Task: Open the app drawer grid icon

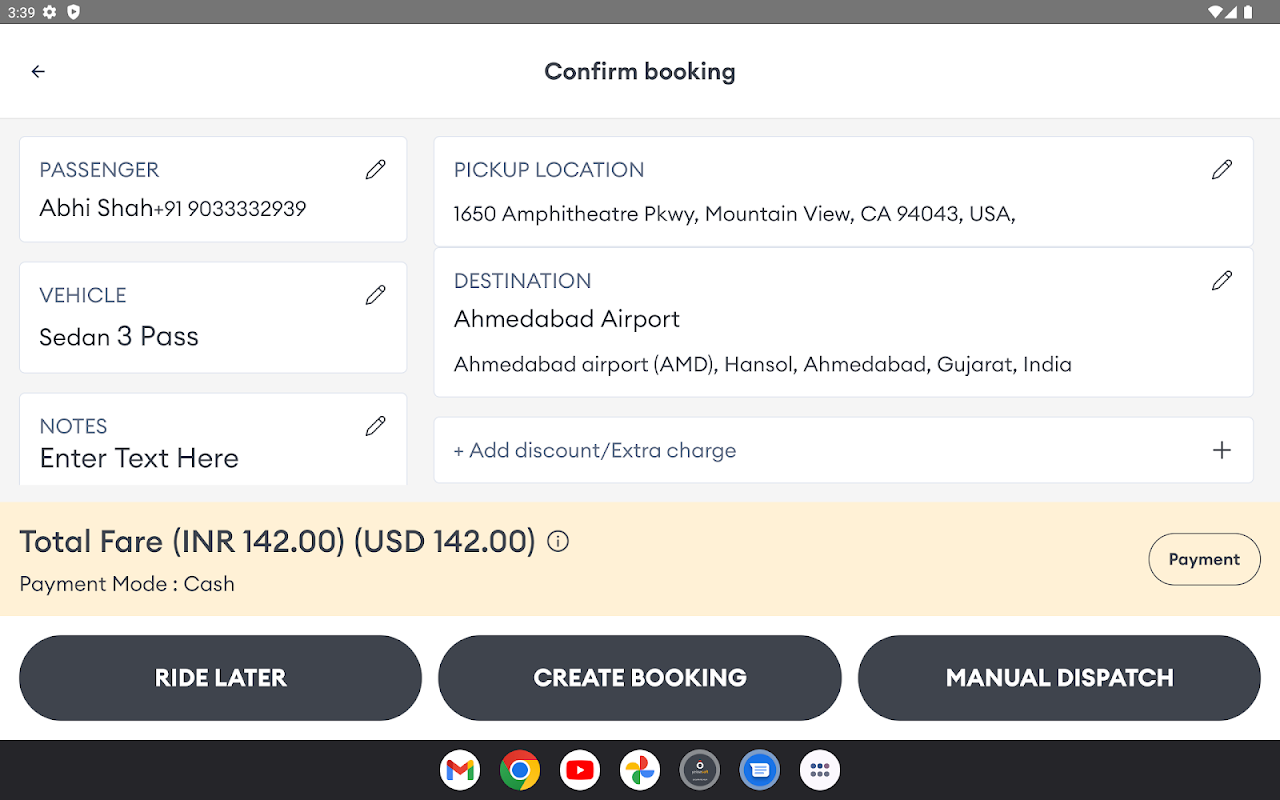Action: click(820, 770)
